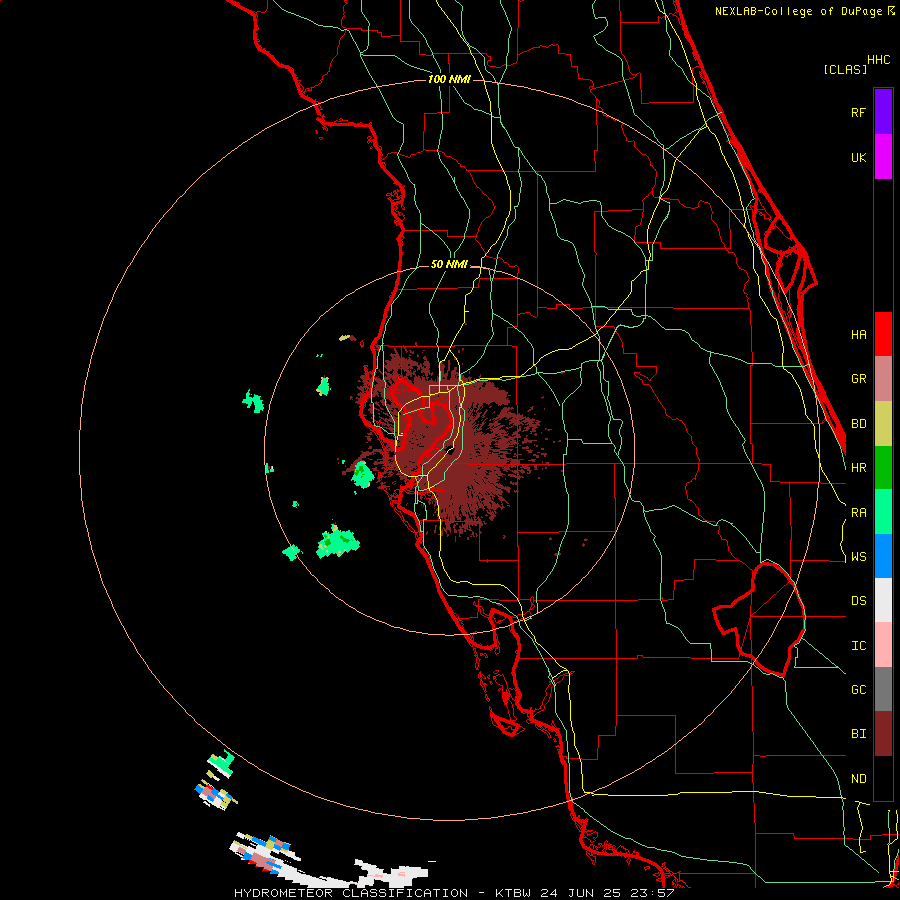
Task: Select the BD yellow legend block
Action: (883, 423)
